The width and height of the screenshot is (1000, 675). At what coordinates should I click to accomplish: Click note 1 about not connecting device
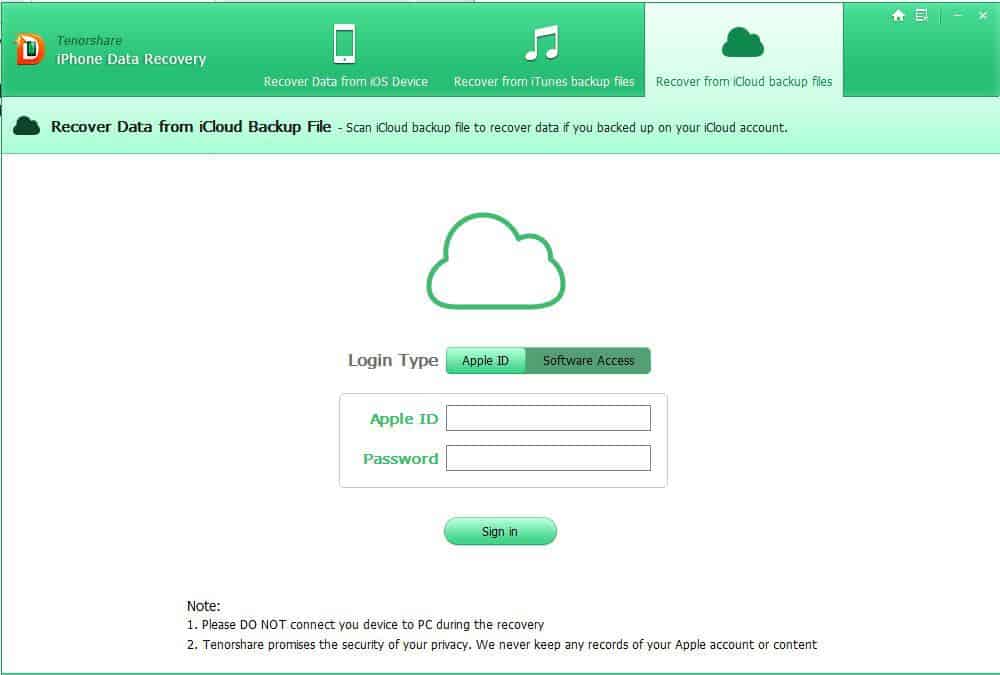(x=365, y=625)
